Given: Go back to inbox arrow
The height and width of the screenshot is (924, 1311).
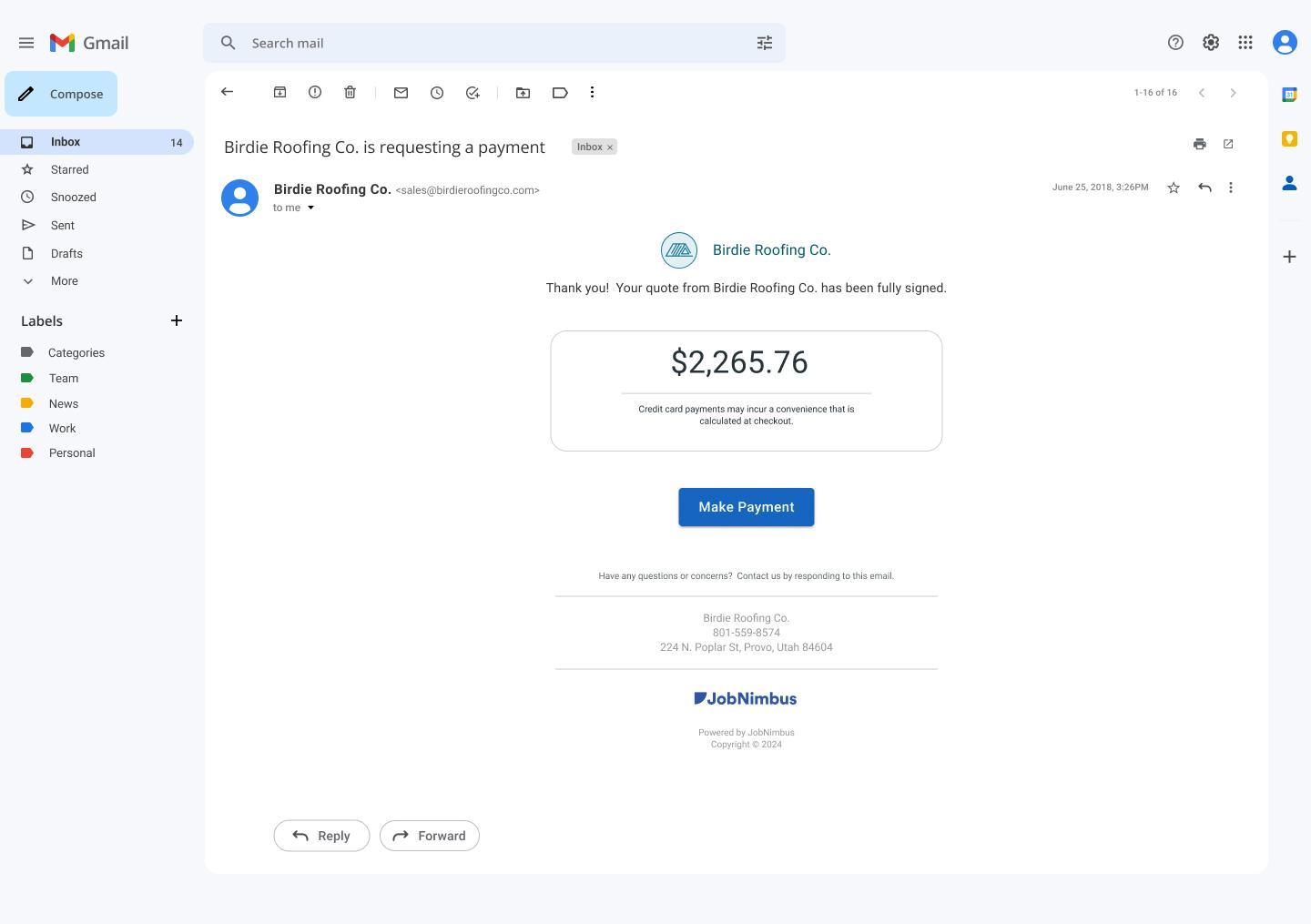Looking at the screenshot, I should 228,92.
